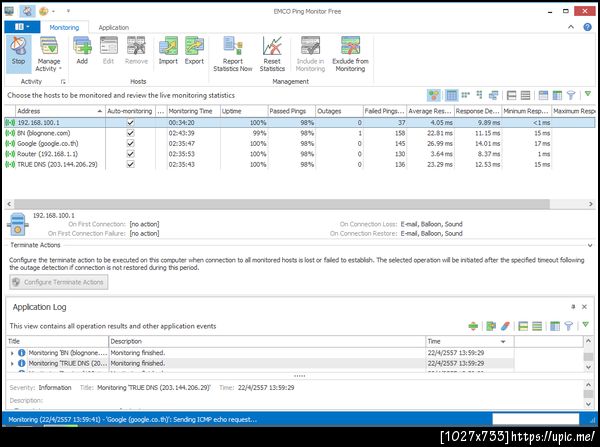Viewport: 600px width, 447px height.
Task: Open the blue application menu button
Action: pos(22,27)
